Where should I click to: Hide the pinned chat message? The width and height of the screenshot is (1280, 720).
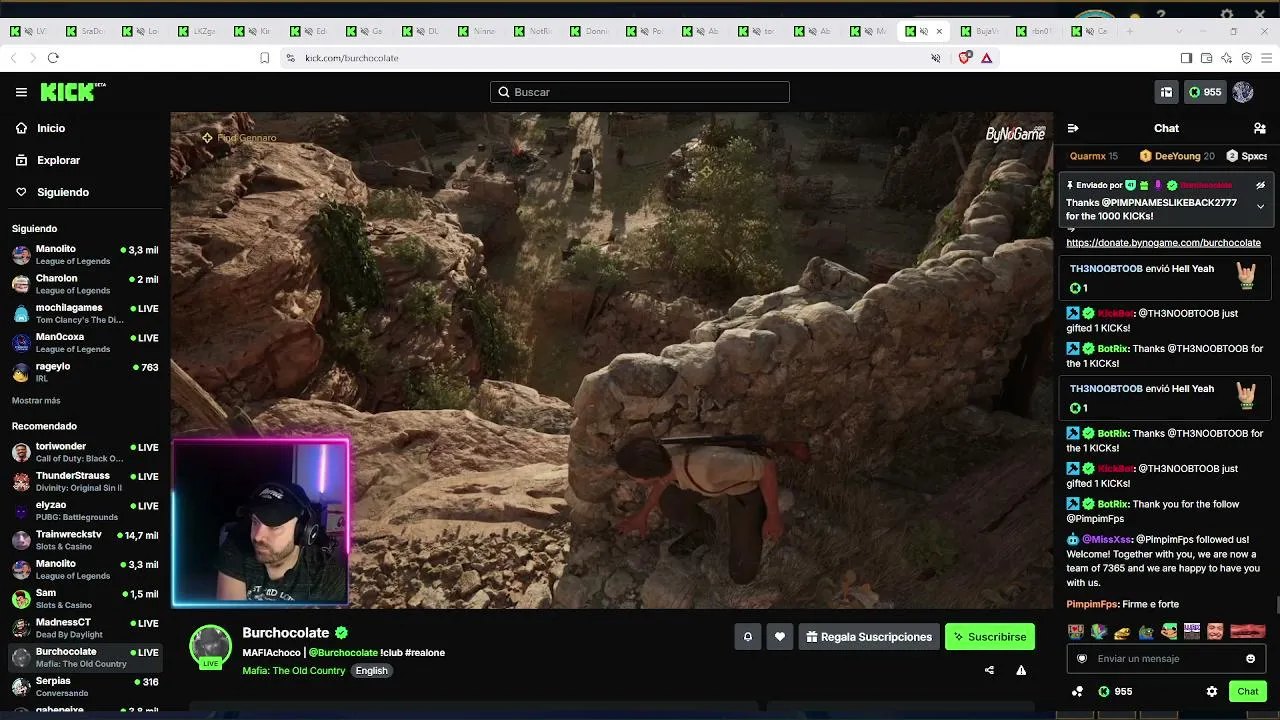[1260, 185]
